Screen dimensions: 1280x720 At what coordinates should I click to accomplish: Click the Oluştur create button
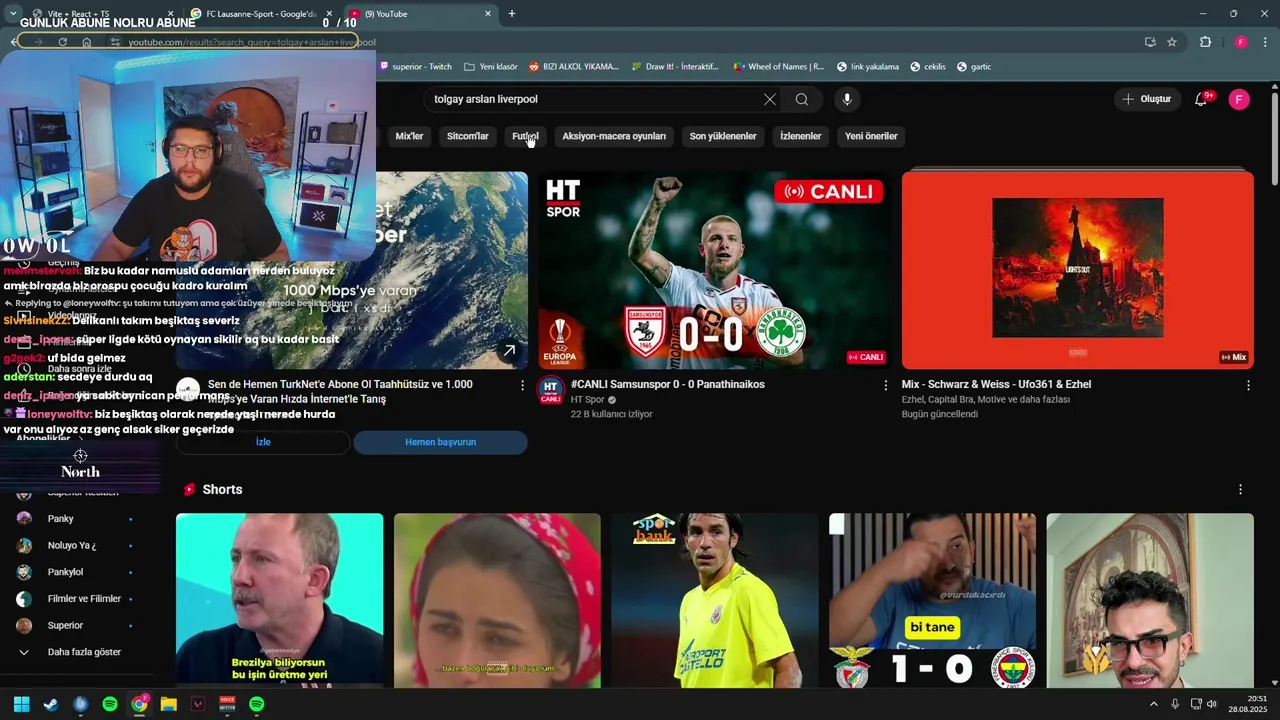pos(1146,99)
